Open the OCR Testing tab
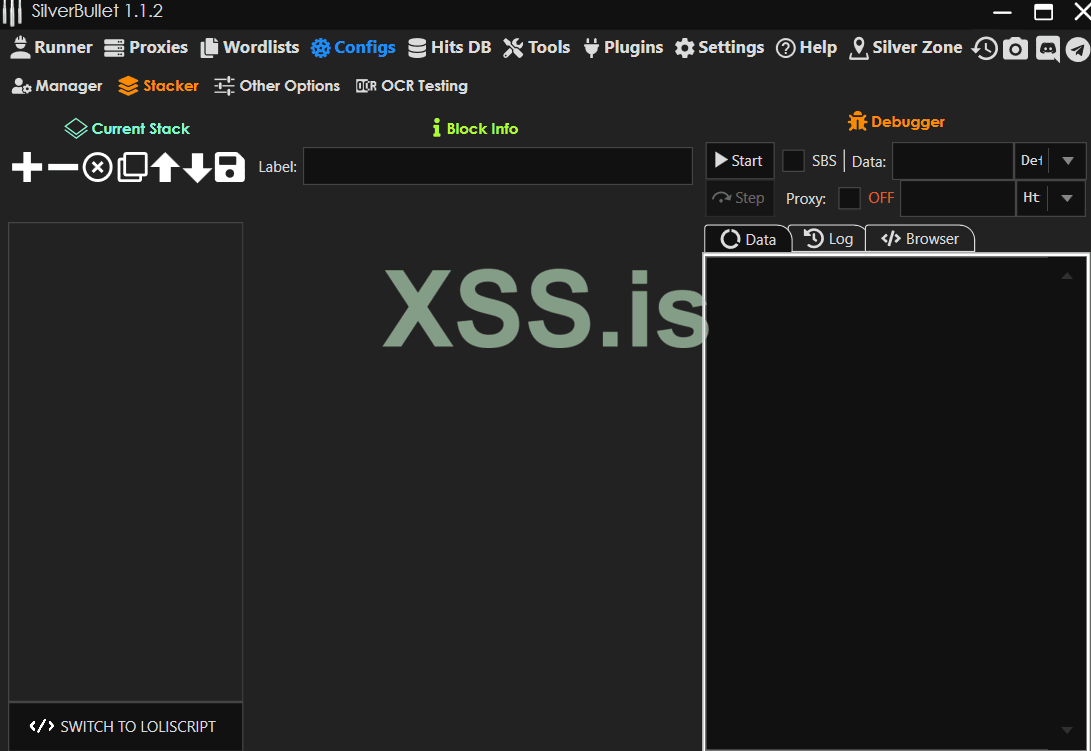 [412, 86]
